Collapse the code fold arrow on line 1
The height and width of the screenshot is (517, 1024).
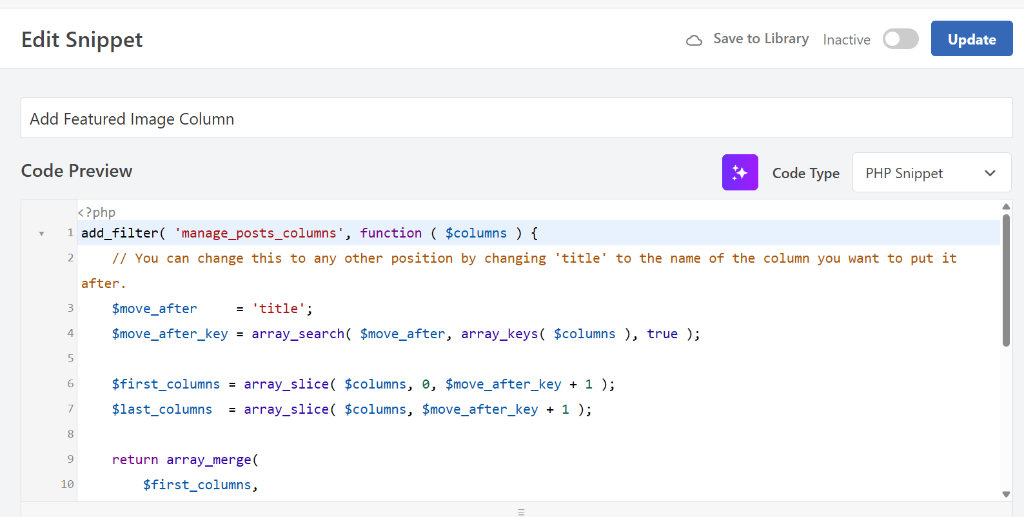tap(42, 234)
